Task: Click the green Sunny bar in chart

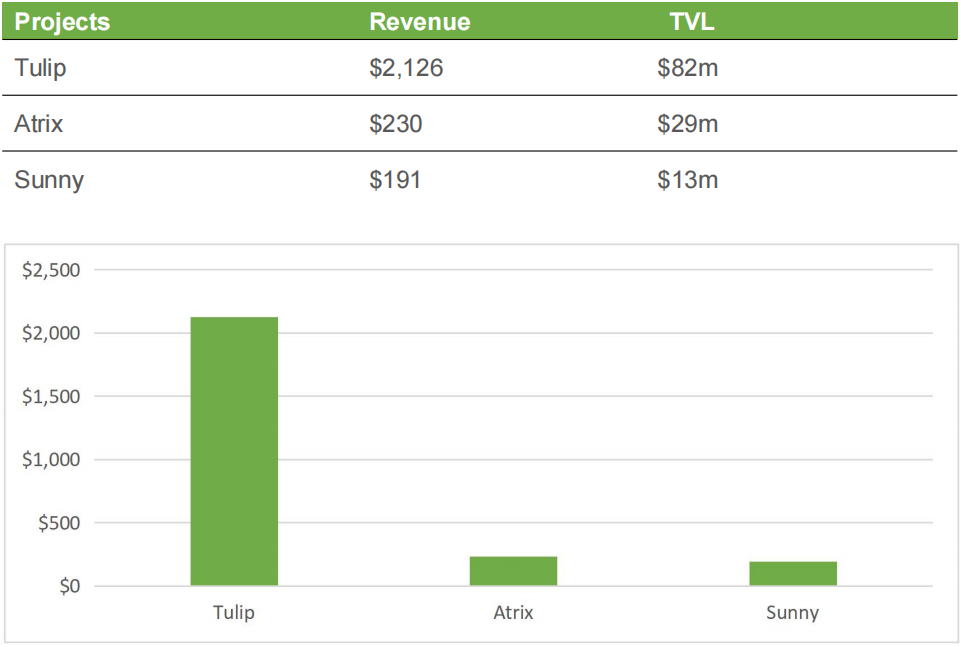Action: pos(792,573)
